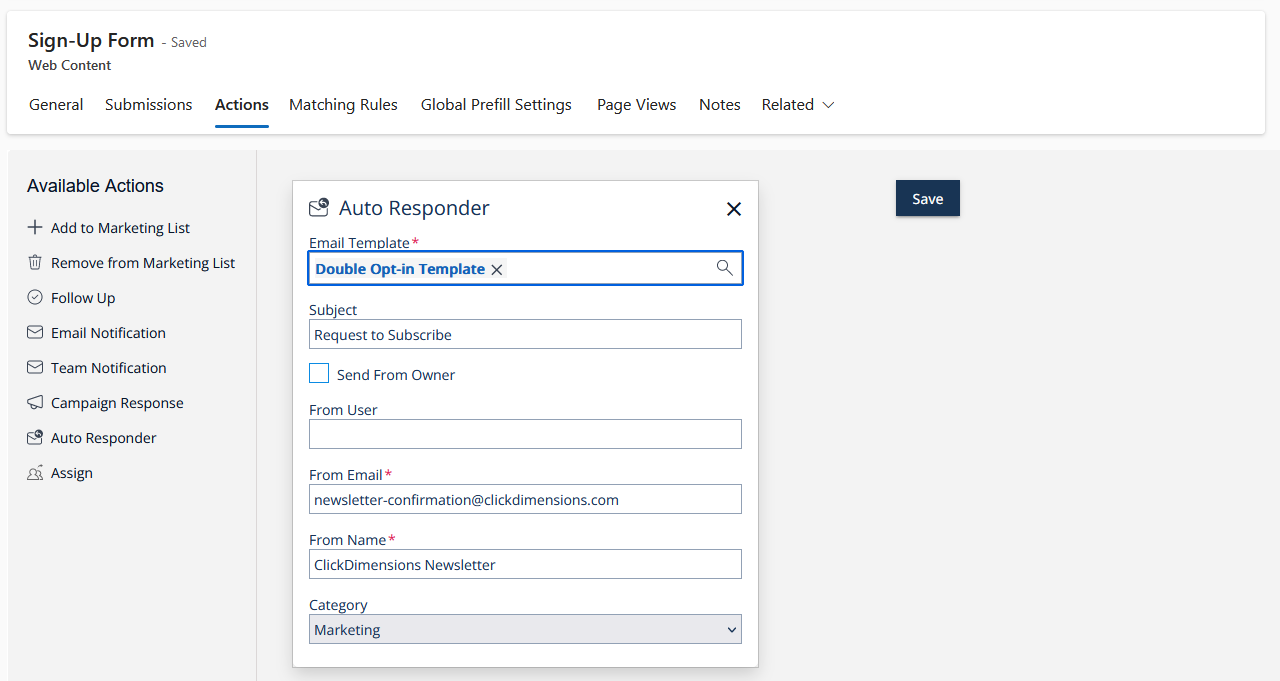Click the Assign people icon
Screen dimensions: 1280x681
[x=35, y=472]
